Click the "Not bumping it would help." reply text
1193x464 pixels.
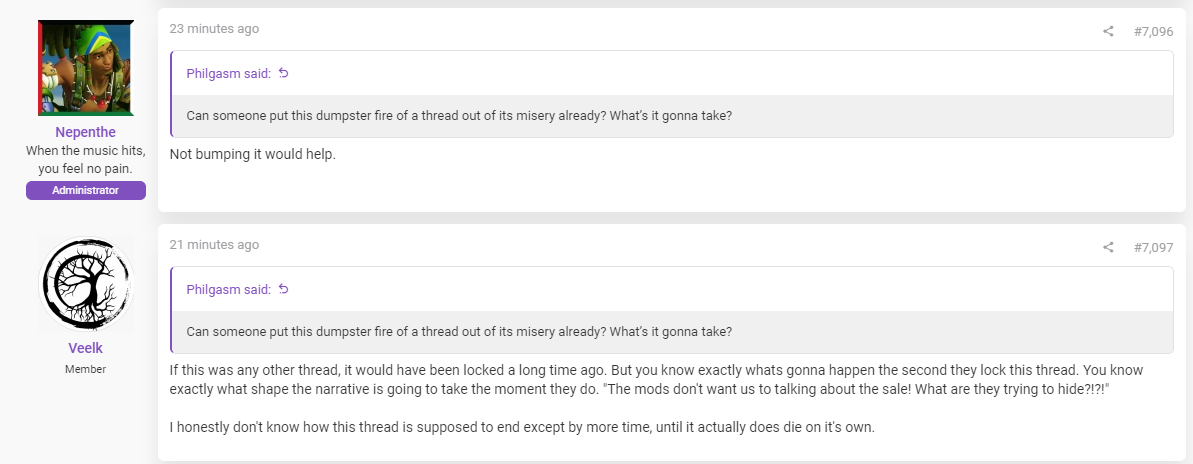(252, 154)
